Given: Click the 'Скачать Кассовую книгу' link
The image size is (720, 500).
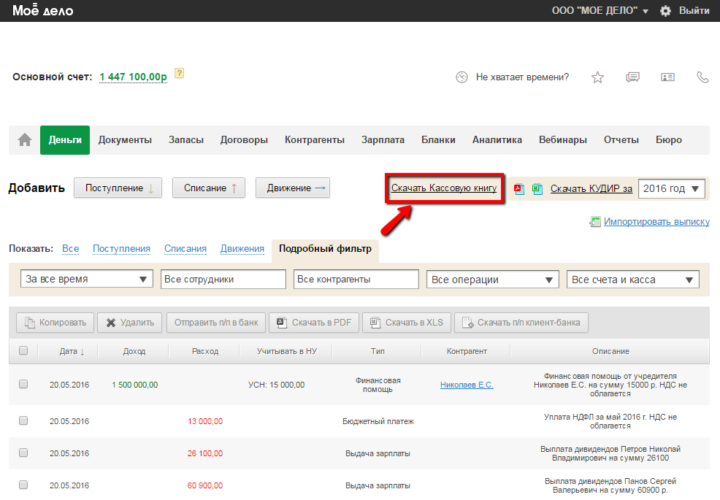Looking at the screenshot, I should point(444,188).
